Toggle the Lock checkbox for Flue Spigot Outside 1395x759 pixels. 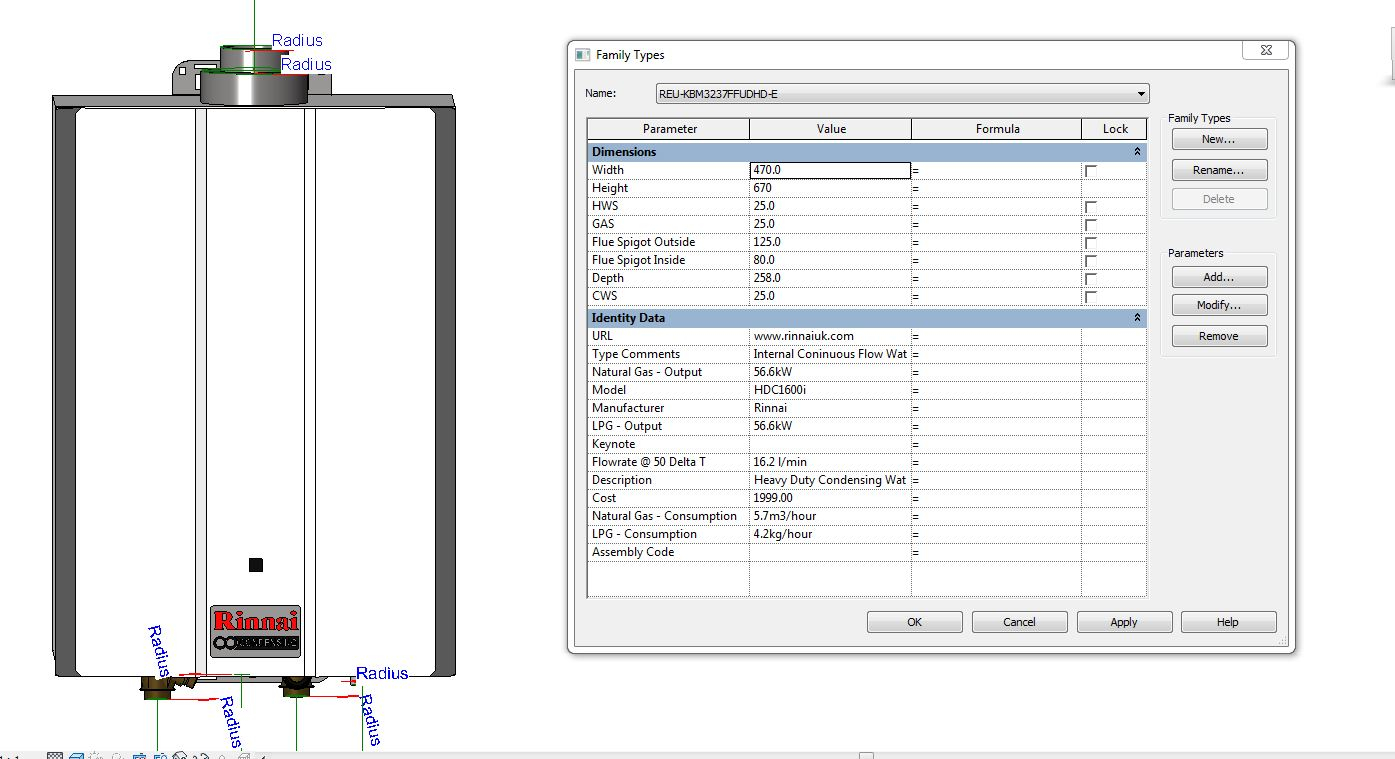click(1091, 243)
